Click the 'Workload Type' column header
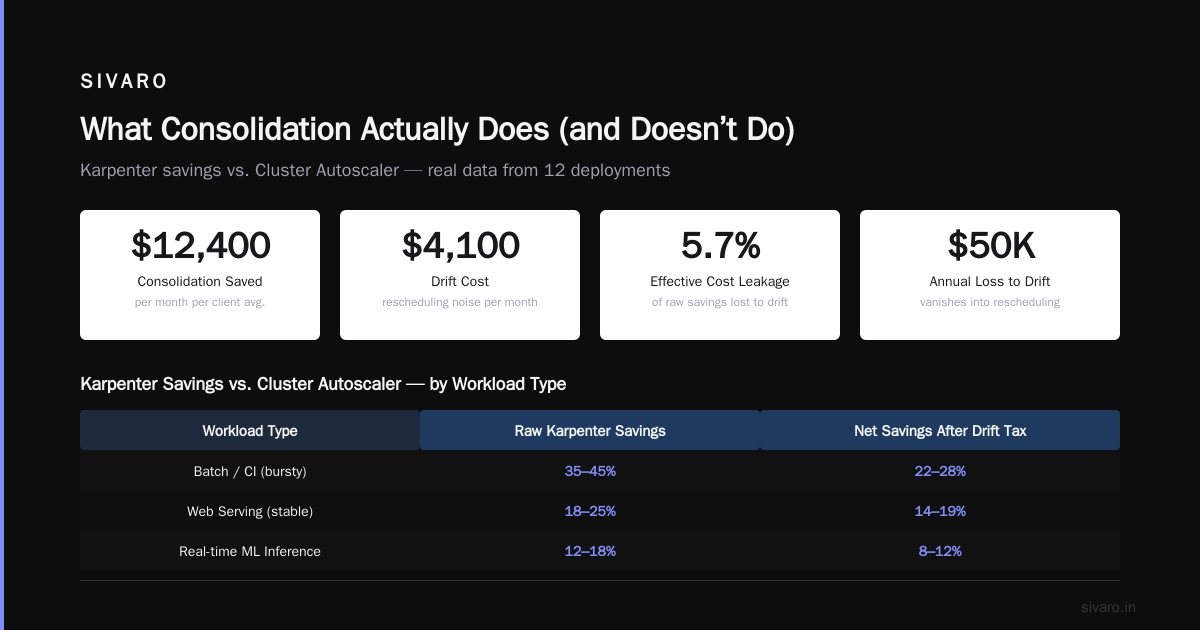This screenshot has width=1200, height=630. click(250, 431)
